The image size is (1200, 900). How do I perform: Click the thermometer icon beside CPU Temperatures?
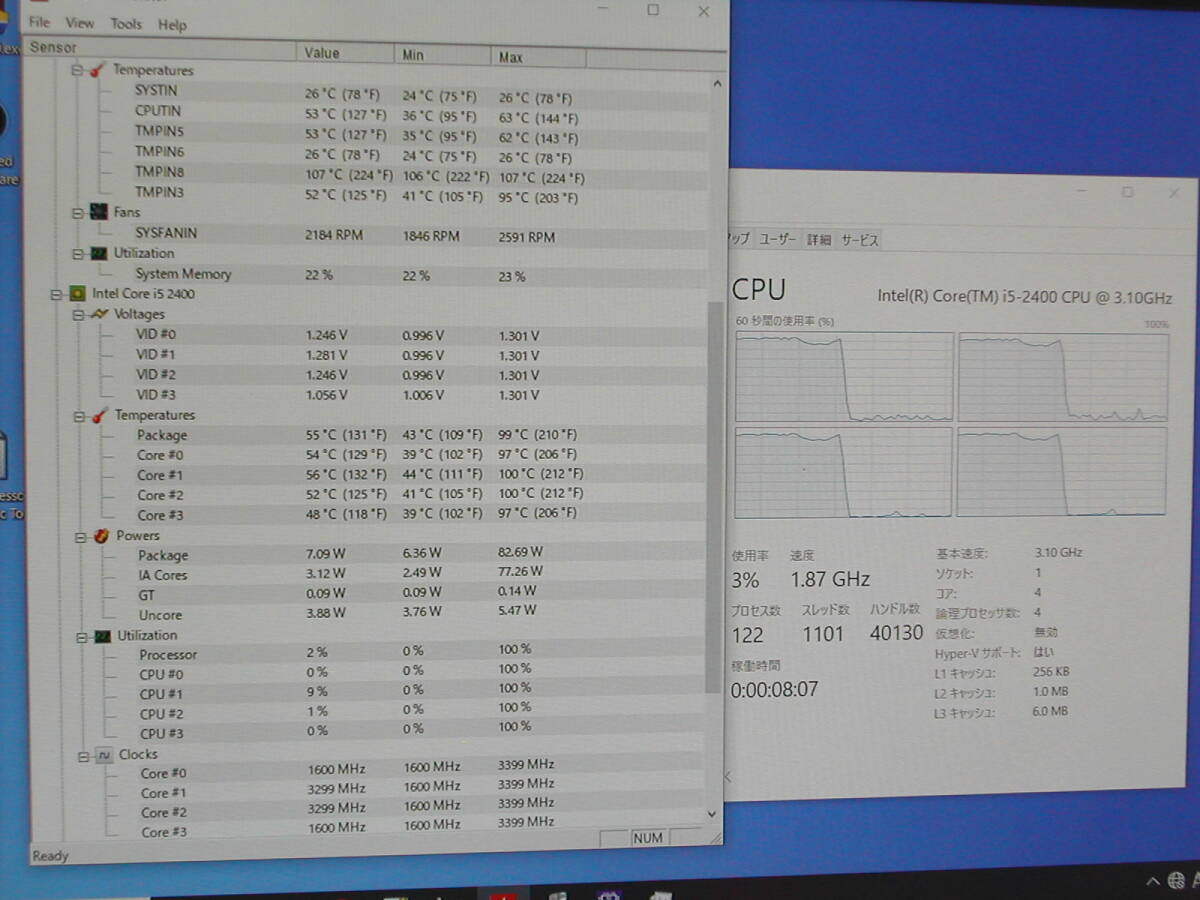(100, 415)
